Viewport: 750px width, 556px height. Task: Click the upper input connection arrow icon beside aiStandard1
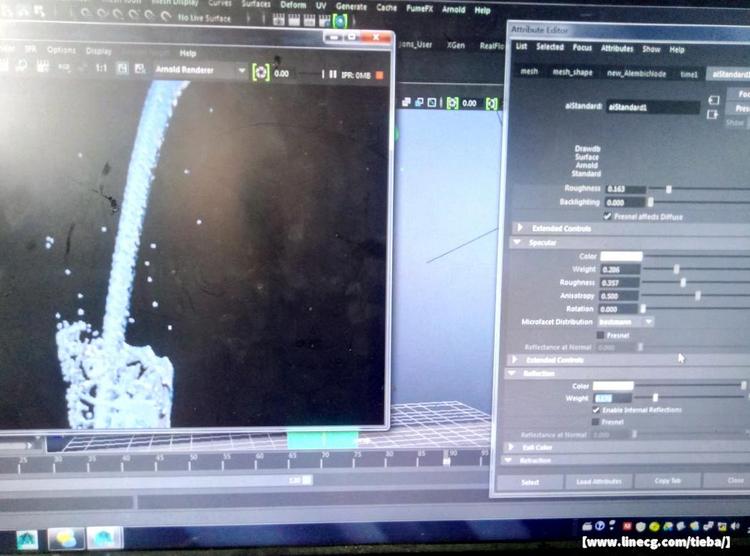[713, 100]
